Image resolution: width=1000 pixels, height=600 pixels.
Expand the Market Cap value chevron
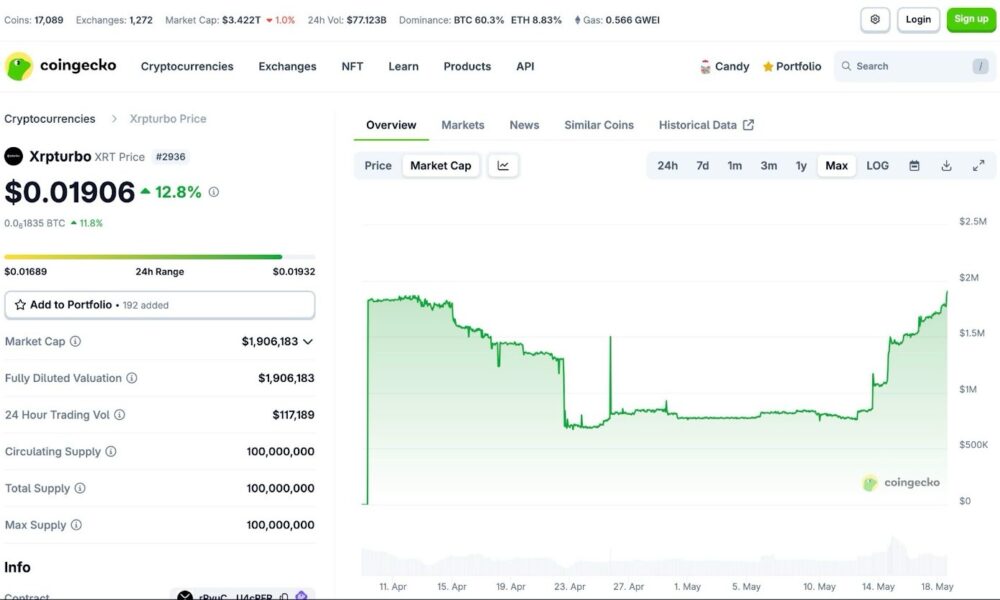[308, 342]
